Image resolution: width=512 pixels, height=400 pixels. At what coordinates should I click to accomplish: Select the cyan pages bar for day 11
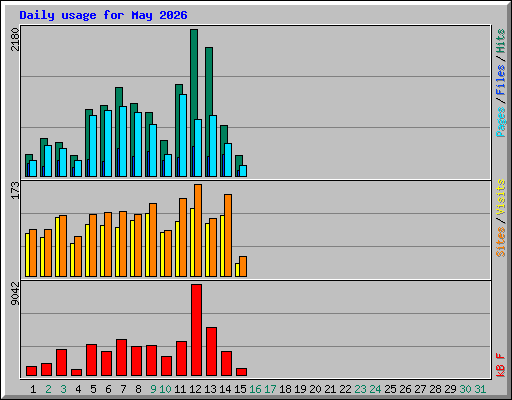183,135
